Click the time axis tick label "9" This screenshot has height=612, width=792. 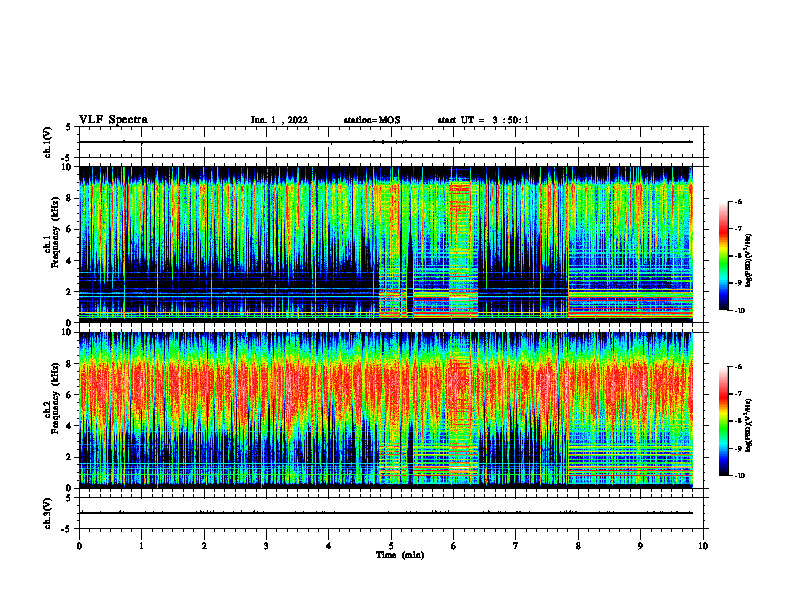[640, 546]
